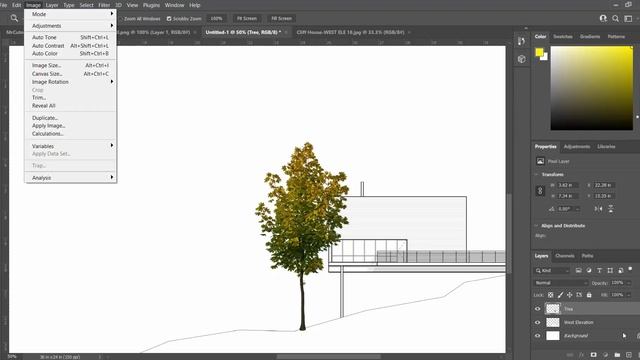Click the Tree layer thumbnail
The height and width of the screenshot is (360, 640).
point(553,309)
